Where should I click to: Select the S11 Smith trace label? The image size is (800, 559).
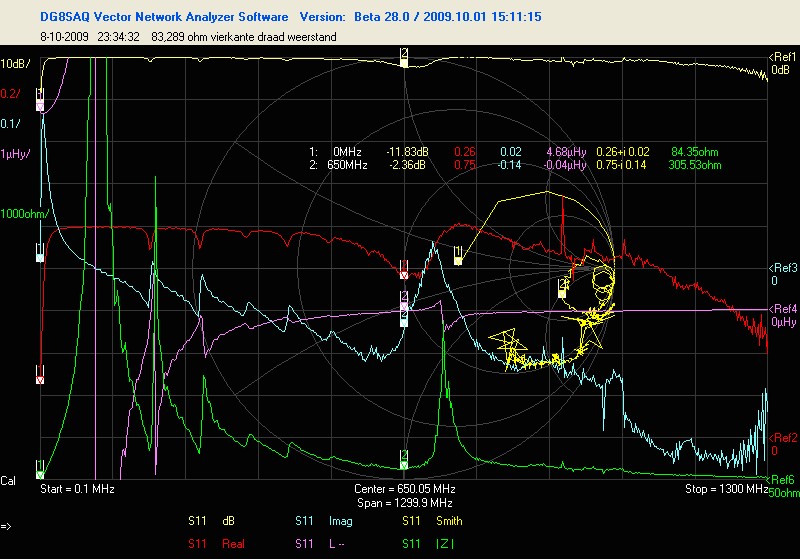pyautogui.click(x=432, y=521)
